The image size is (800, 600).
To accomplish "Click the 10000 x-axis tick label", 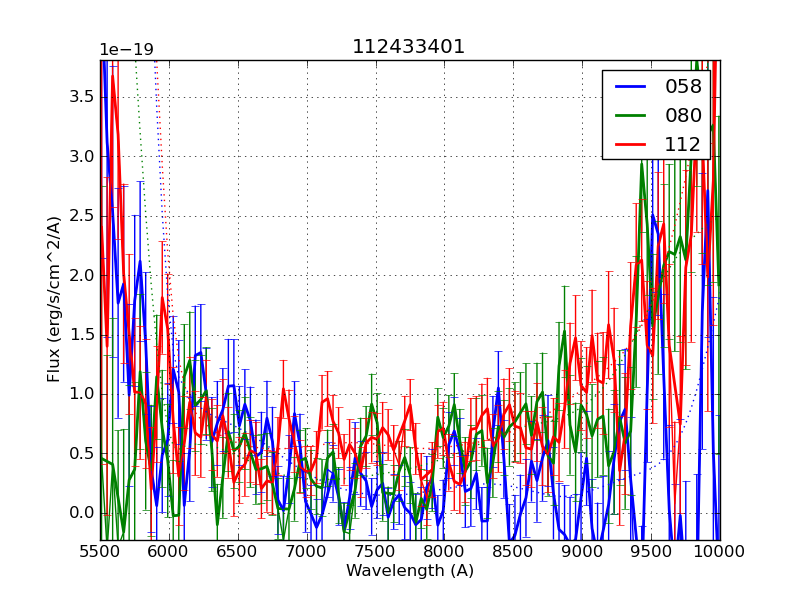I will [x=719, y=552].
